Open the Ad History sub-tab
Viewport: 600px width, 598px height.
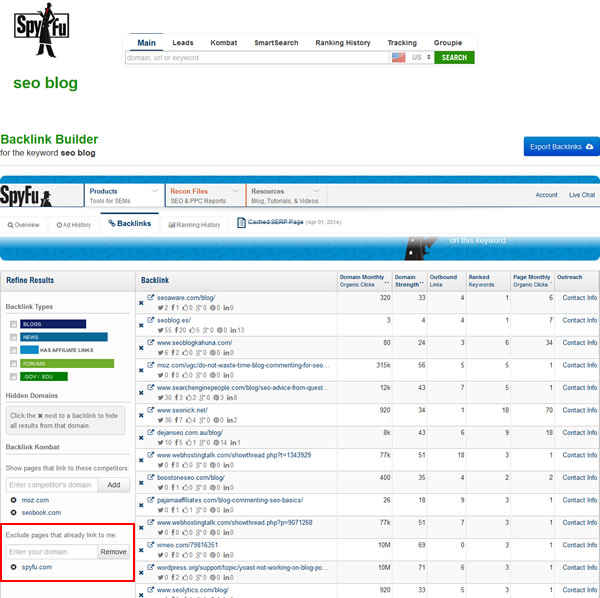[x=74, y=225]
